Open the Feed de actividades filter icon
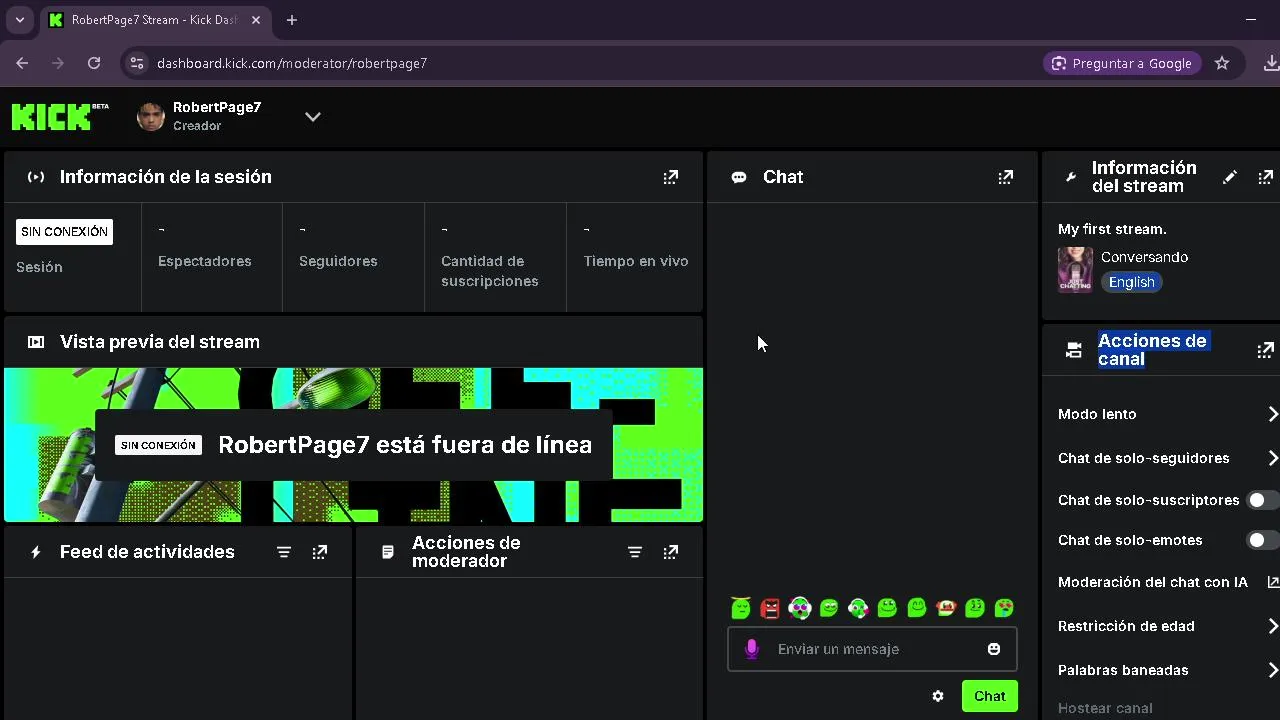Viewport: 1280px width, 720px height. [284, 552]
